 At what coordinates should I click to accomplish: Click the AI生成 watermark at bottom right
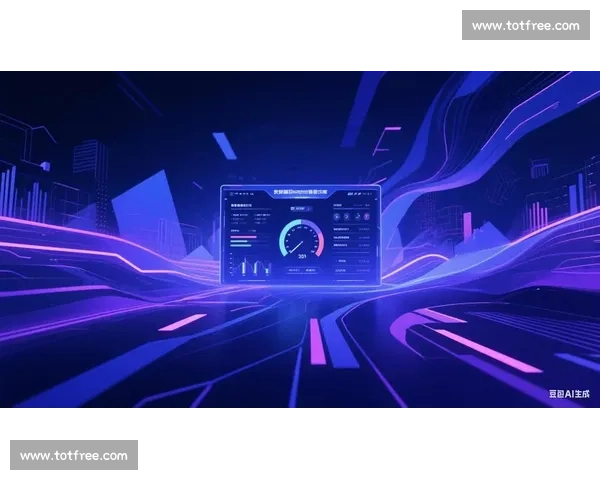pyautogui.click(x=569, y=394)
